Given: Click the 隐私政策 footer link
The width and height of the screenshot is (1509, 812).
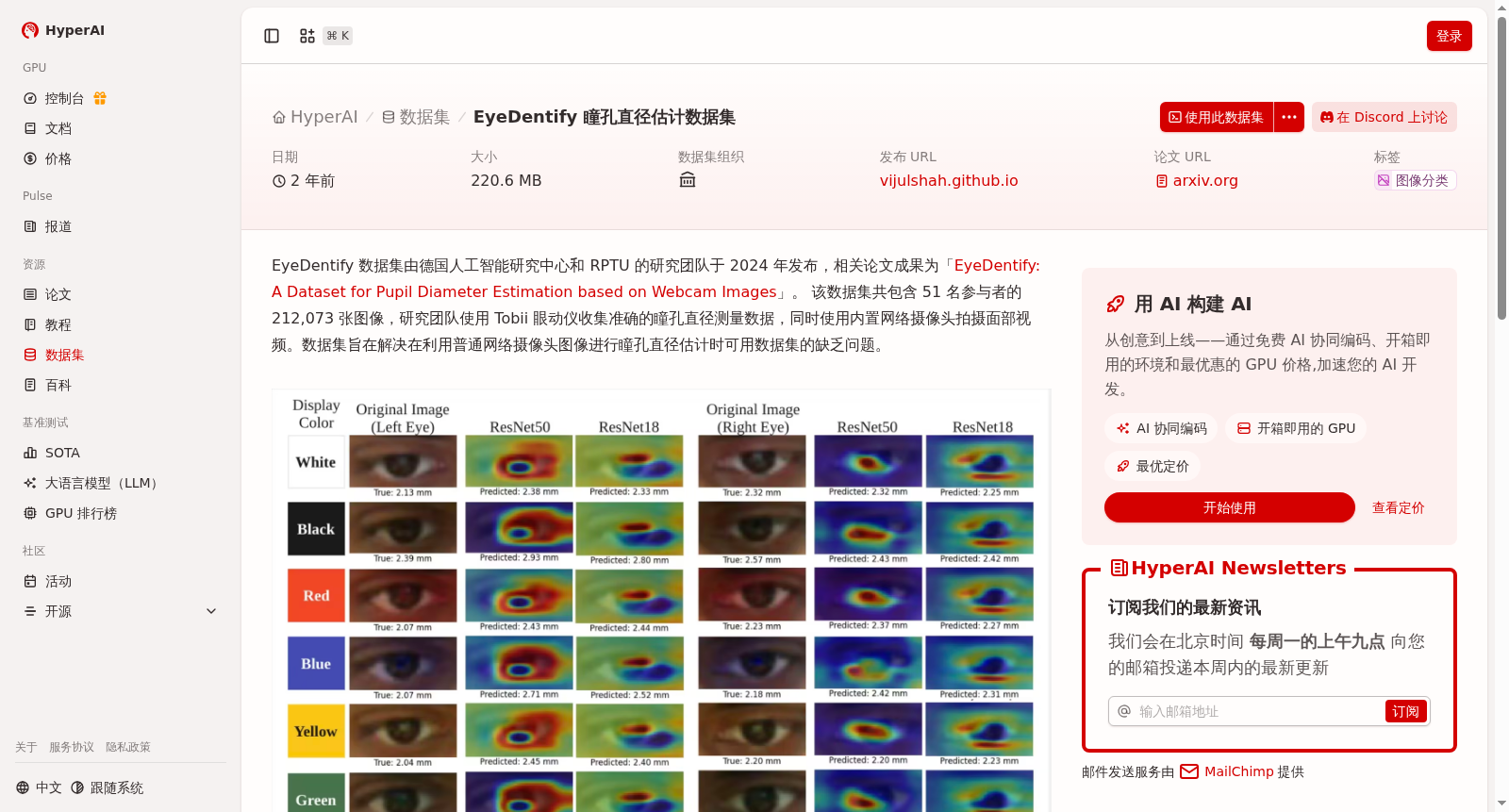Looking at the screenshot, I should [x=128, y=747].
